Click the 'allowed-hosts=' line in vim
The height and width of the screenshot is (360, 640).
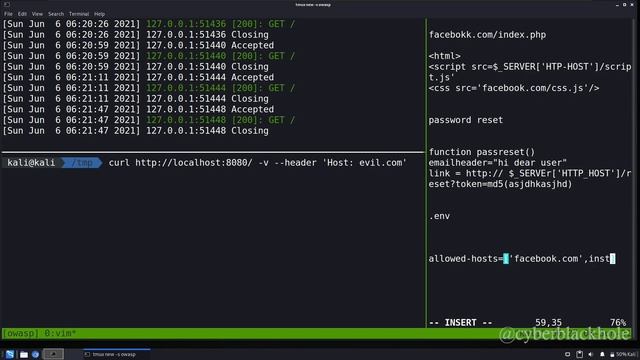click(x=522, y=259)
